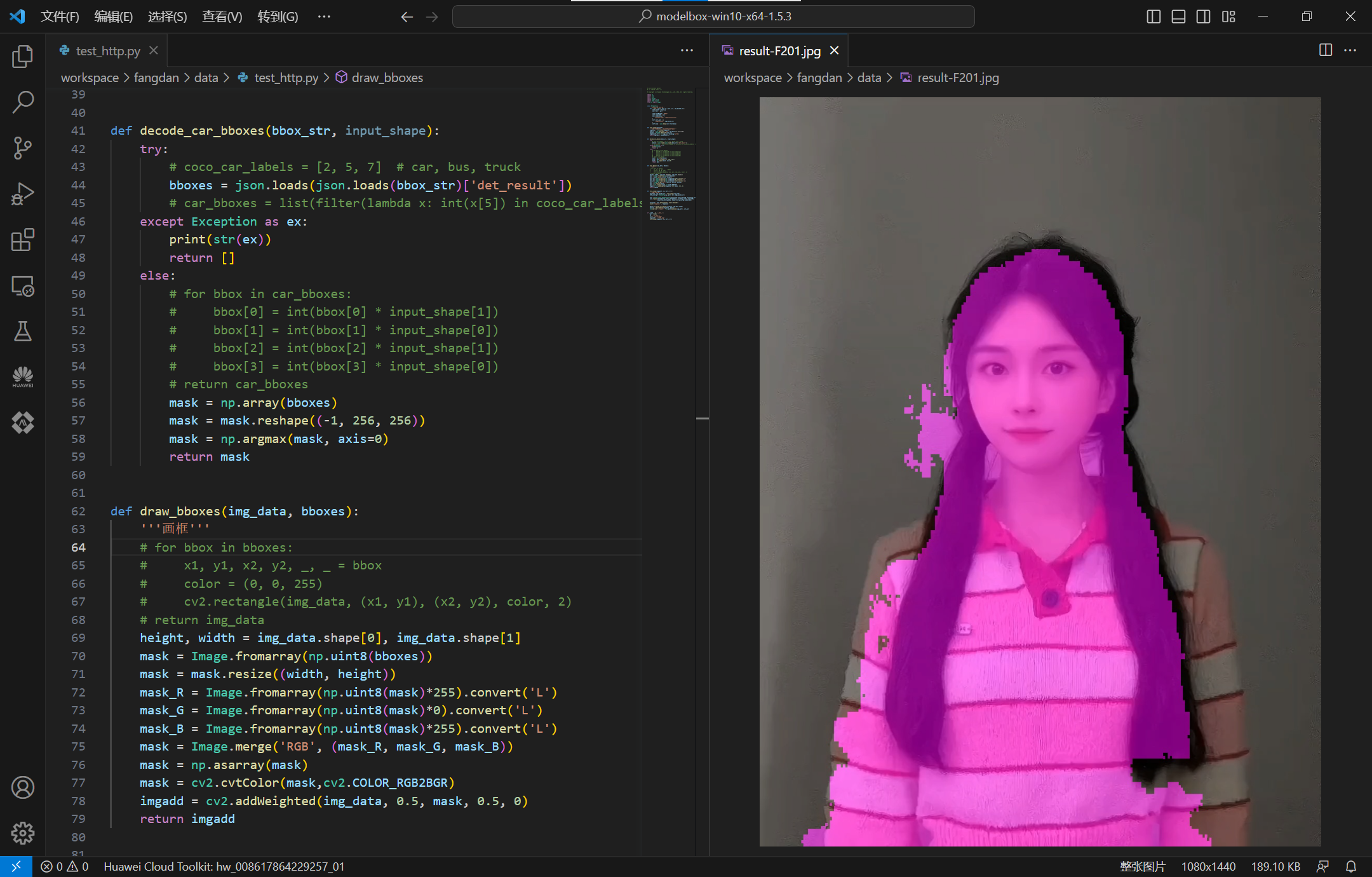Click Huawei Cloud Toolkit account status
The image size is (1372, 877).
[224, 866]
